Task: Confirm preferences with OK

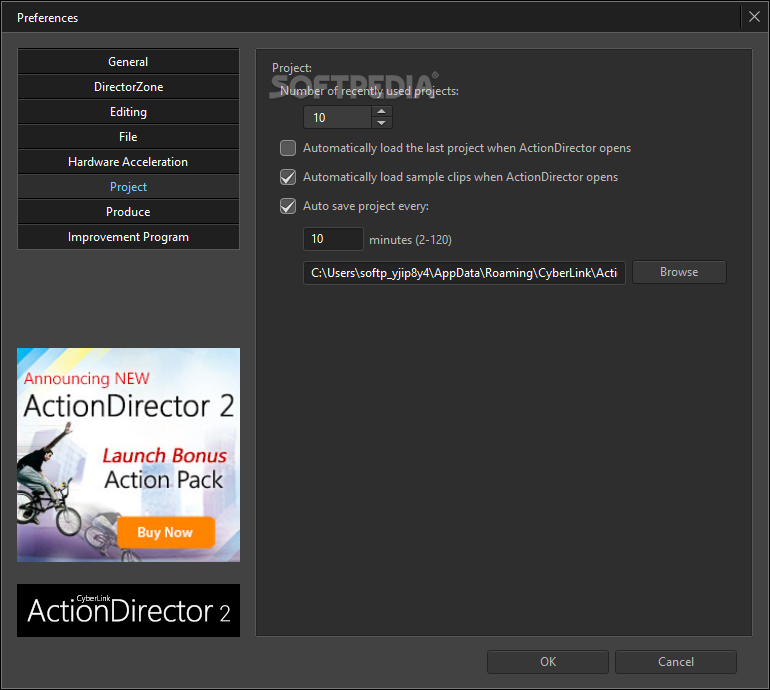Action: pos(548,662)
